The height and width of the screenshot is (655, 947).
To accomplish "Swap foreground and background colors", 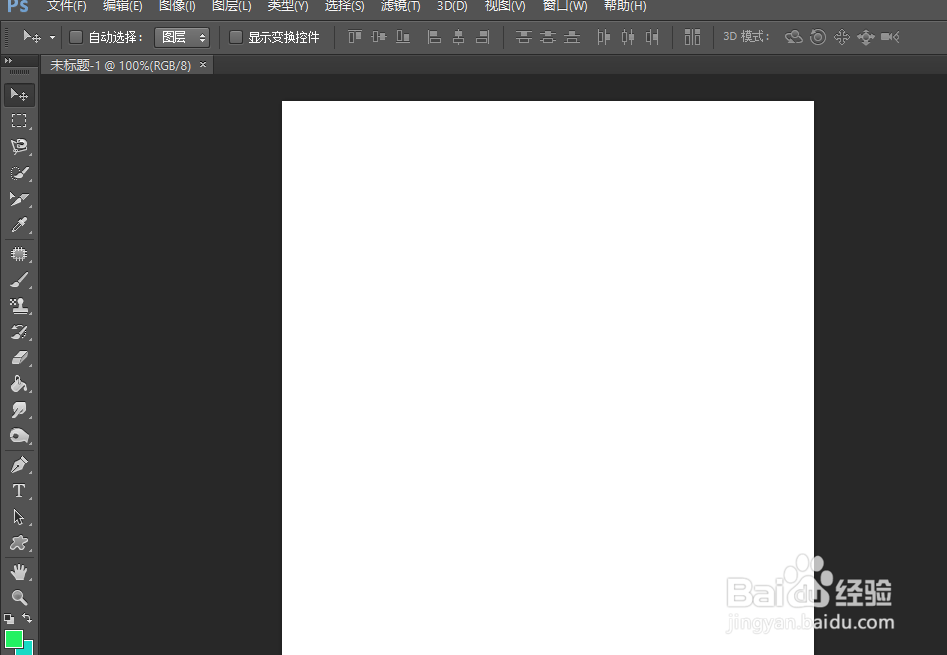I will pyautogui.click(x=27, y=618).
